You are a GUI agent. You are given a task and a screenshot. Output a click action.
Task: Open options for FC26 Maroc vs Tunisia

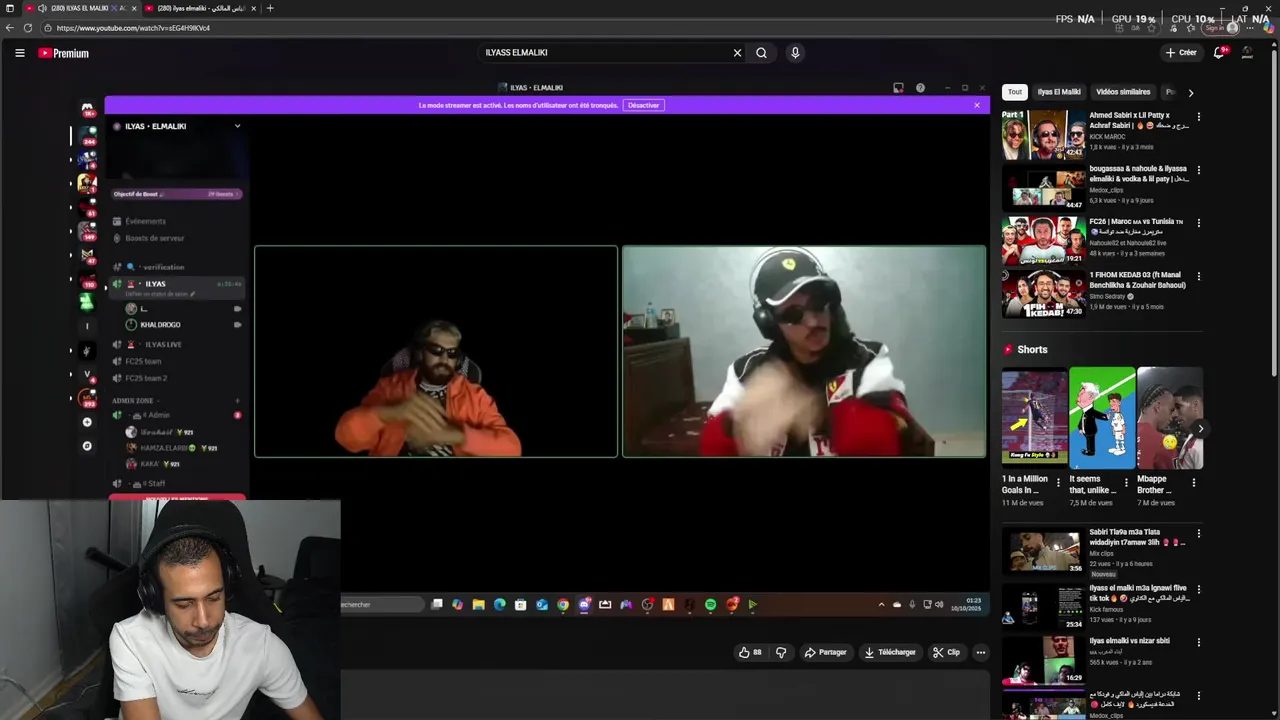[1198, 222]
